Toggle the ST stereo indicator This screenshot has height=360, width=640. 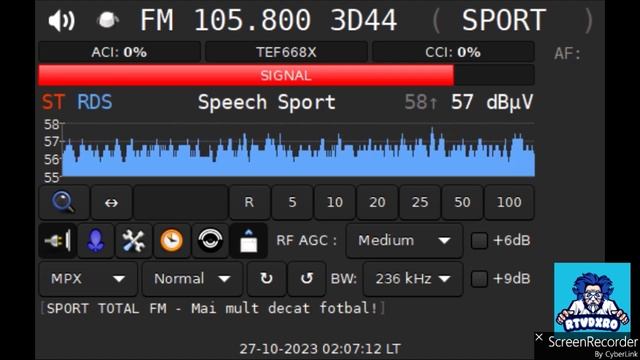click(53, 102)
